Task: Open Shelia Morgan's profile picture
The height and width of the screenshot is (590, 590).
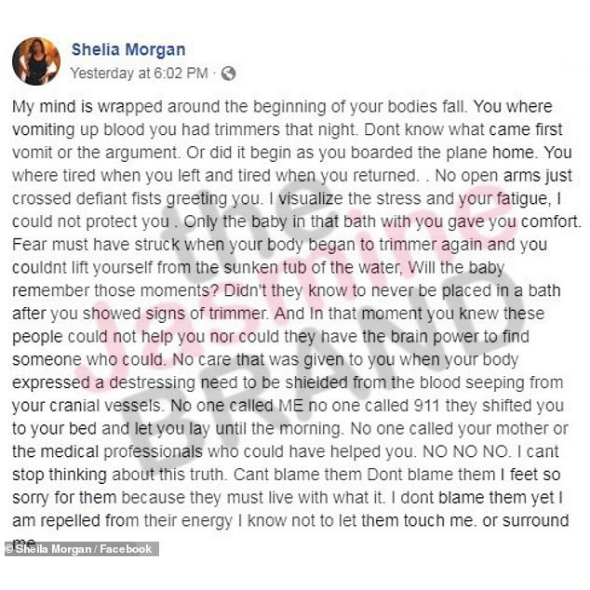Action: [36, 61]
